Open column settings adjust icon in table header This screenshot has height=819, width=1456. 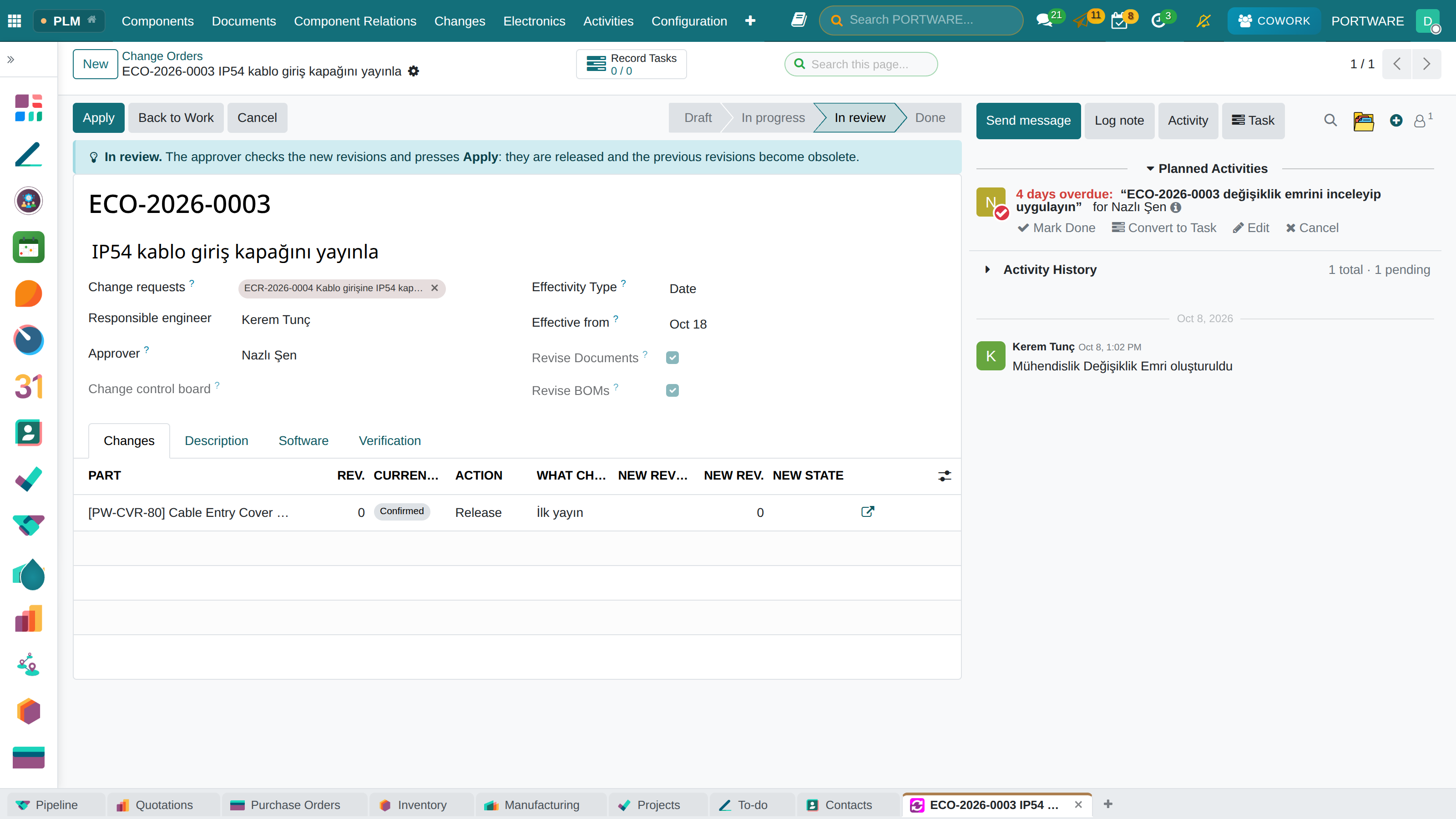(945, 476)
